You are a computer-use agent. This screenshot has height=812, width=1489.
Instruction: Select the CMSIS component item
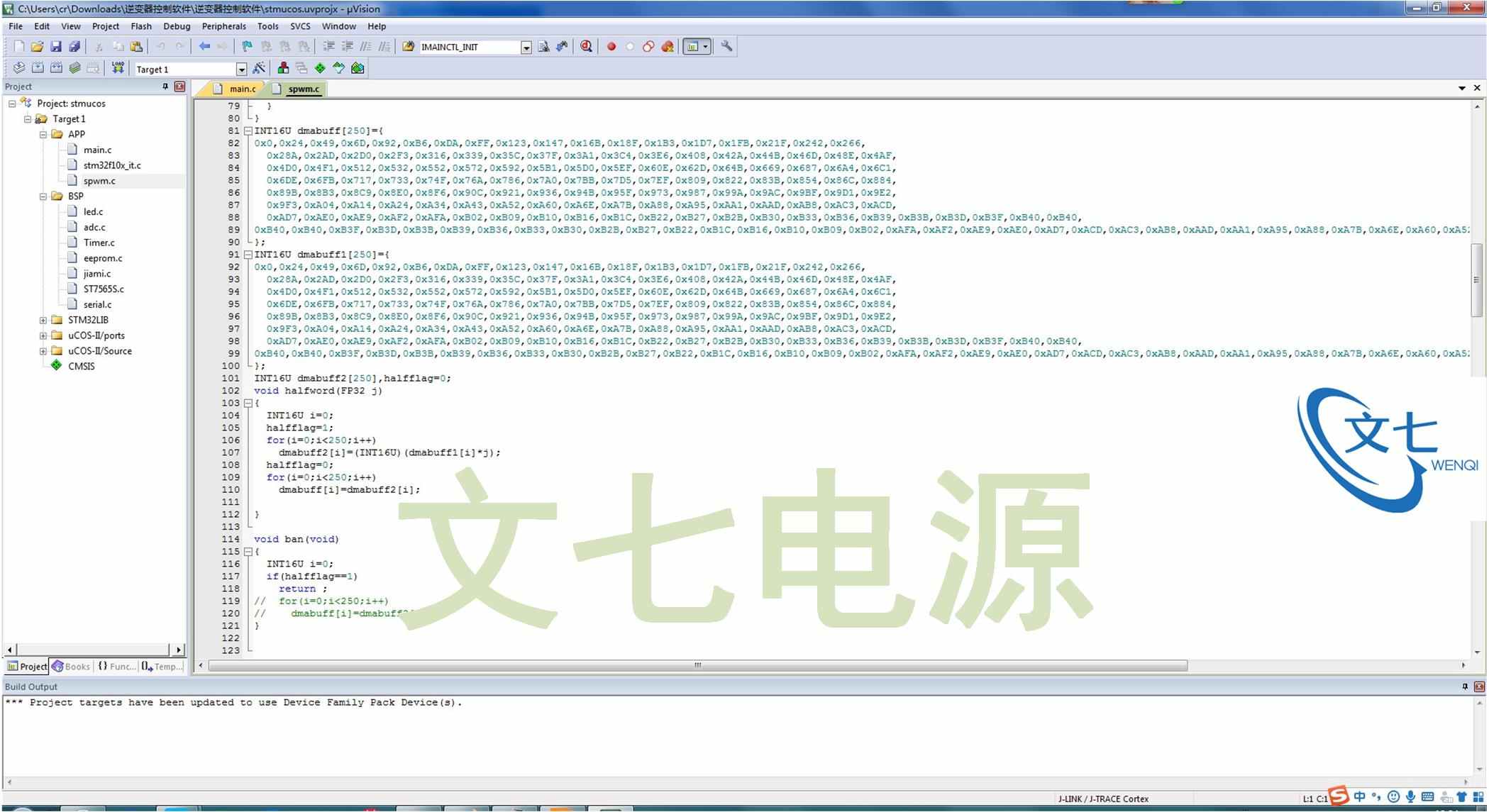tap(81, 367)
